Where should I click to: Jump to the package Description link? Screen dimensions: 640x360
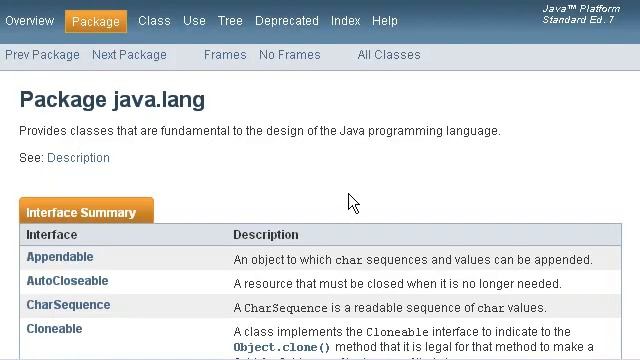(78, 158)
